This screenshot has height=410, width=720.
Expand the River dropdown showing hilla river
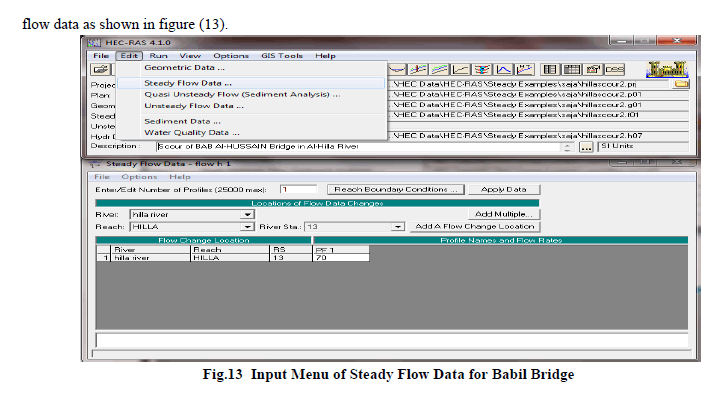[x=247, y=213]
